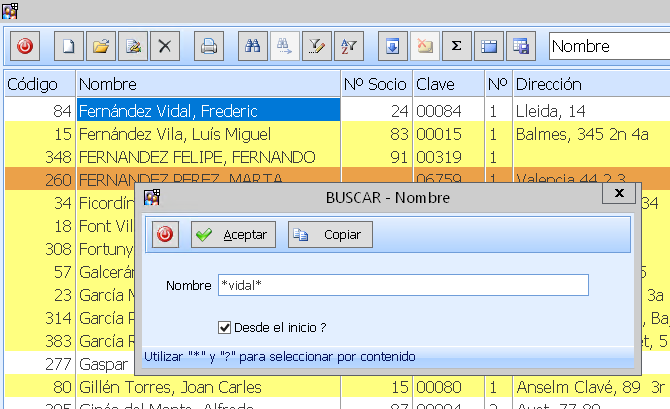
Task: Open record using the folder icon
Action: [101, 46]
